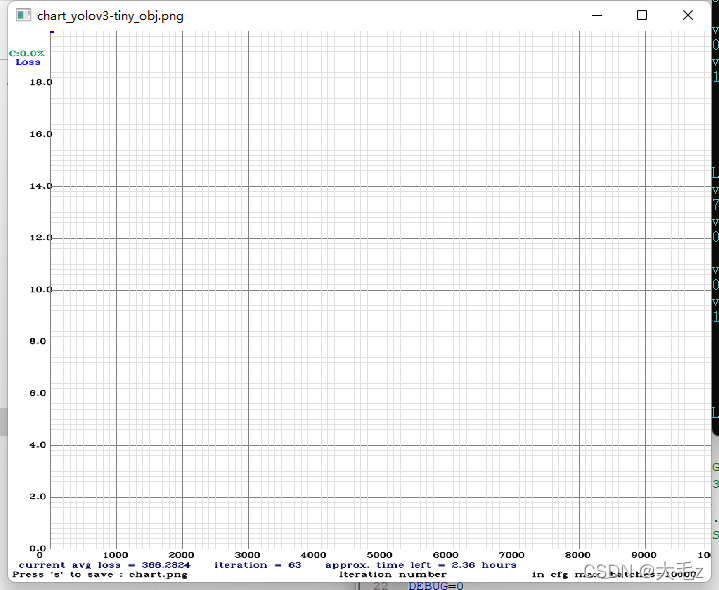Click the 2.0 y-axis label
Viewport: 719px width, 590px height.
(38, 496)
